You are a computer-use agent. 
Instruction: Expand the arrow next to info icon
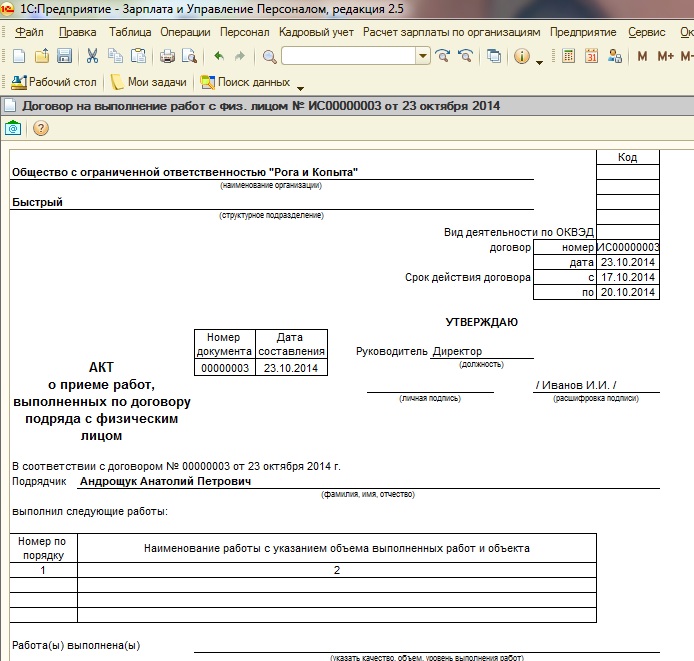coord(540,60)
